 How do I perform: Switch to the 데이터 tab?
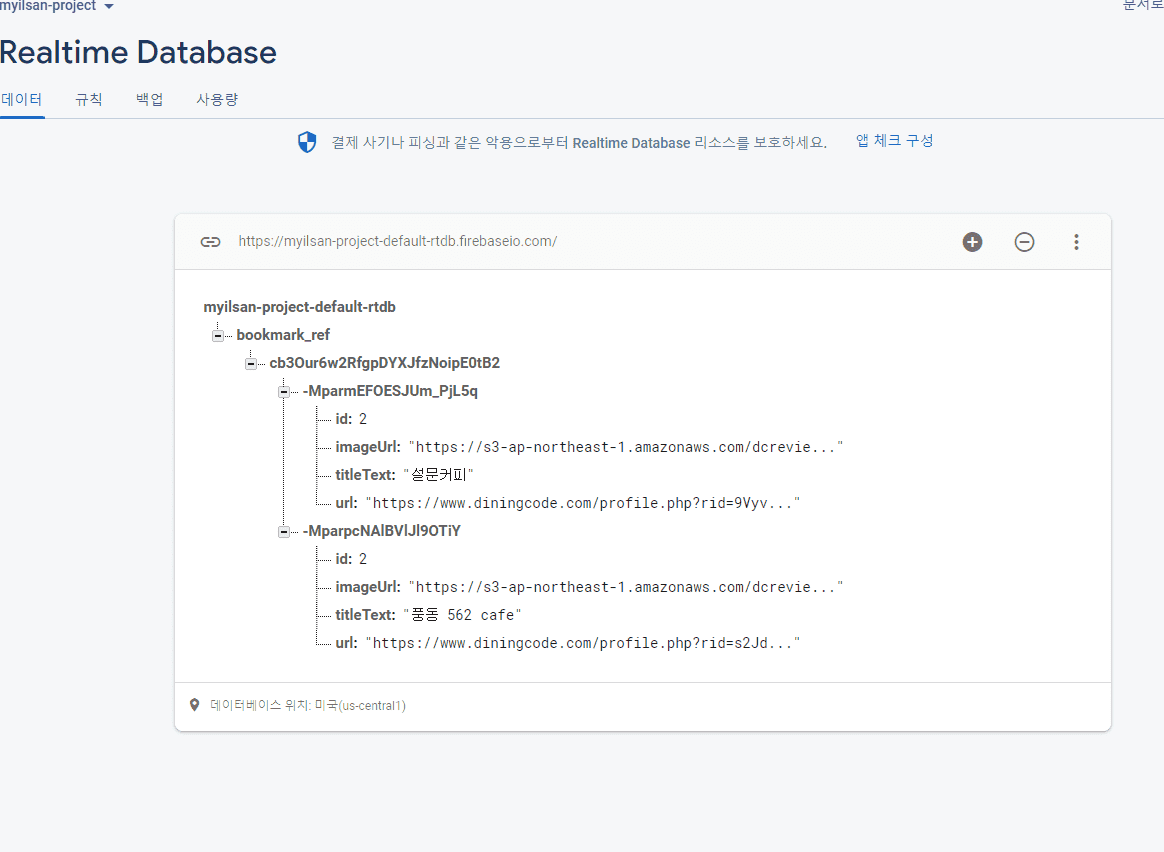[x=22, y=99]
